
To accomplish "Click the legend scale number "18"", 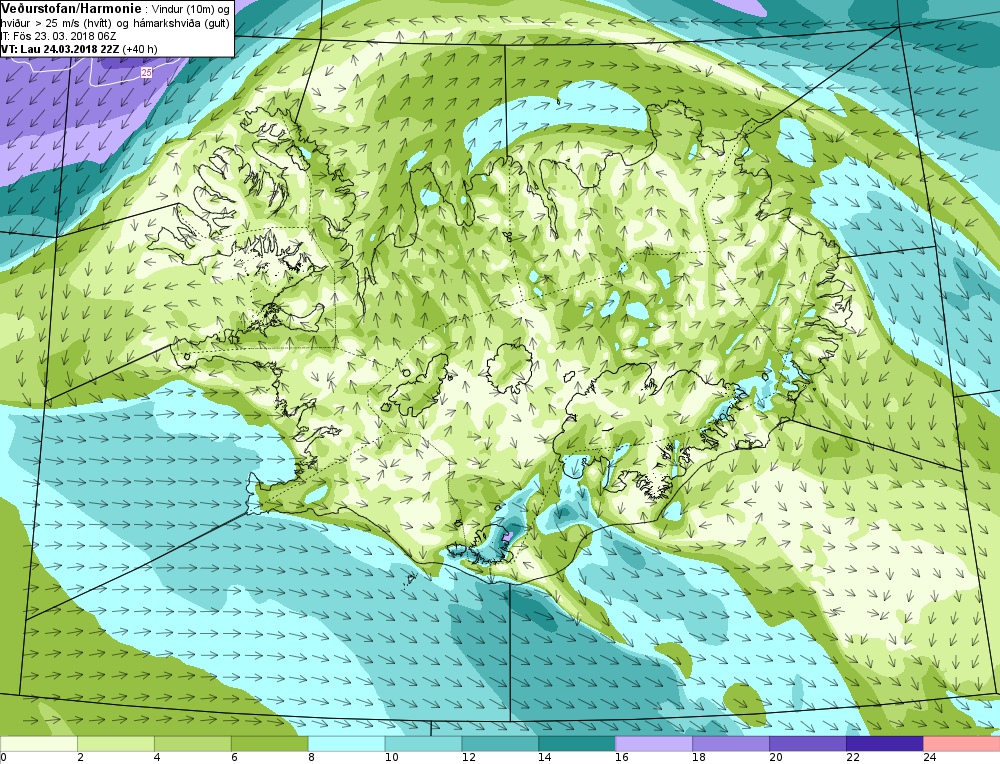I will coord(698,758).
